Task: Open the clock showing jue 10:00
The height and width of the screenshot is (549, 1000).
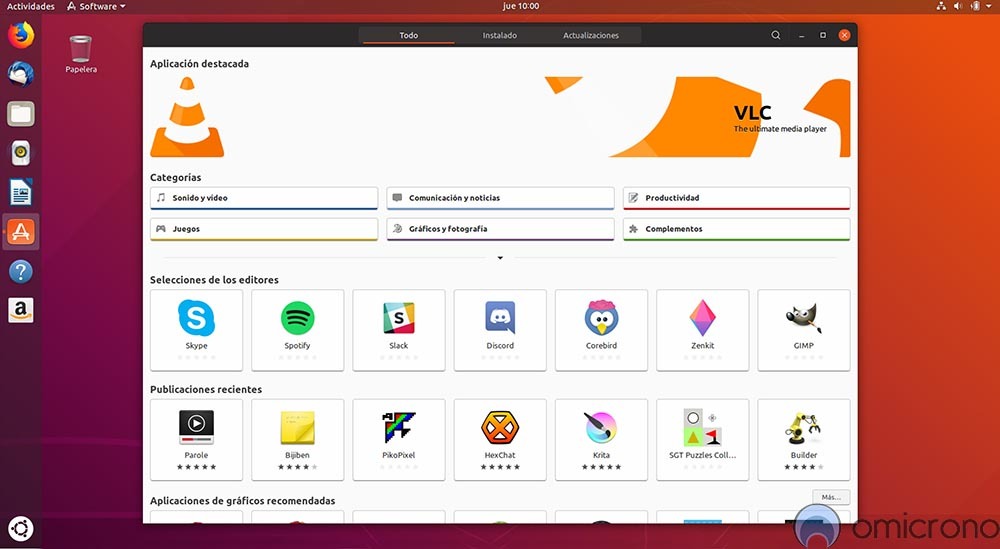Action: coord(521,6)
